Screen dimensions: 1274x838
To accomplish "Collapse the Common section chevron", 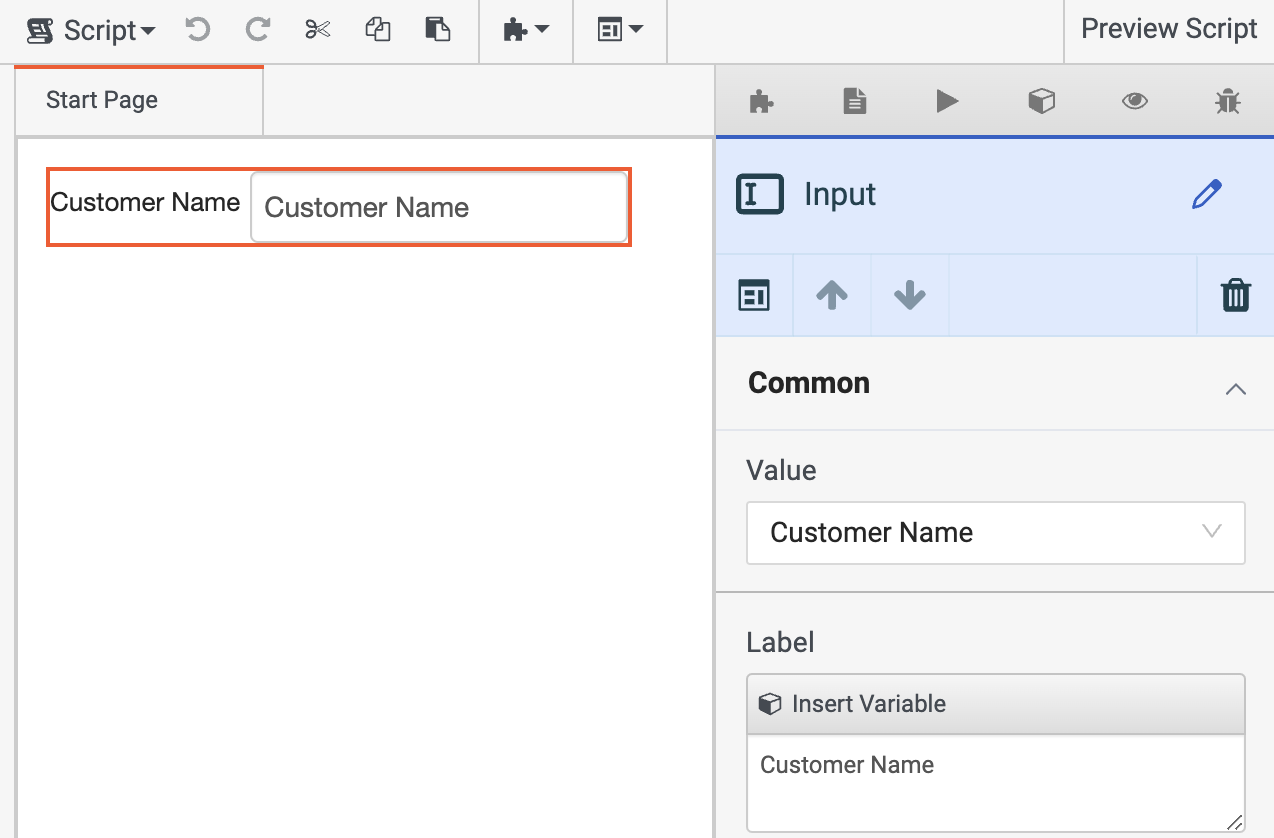I will point(1236,389).
